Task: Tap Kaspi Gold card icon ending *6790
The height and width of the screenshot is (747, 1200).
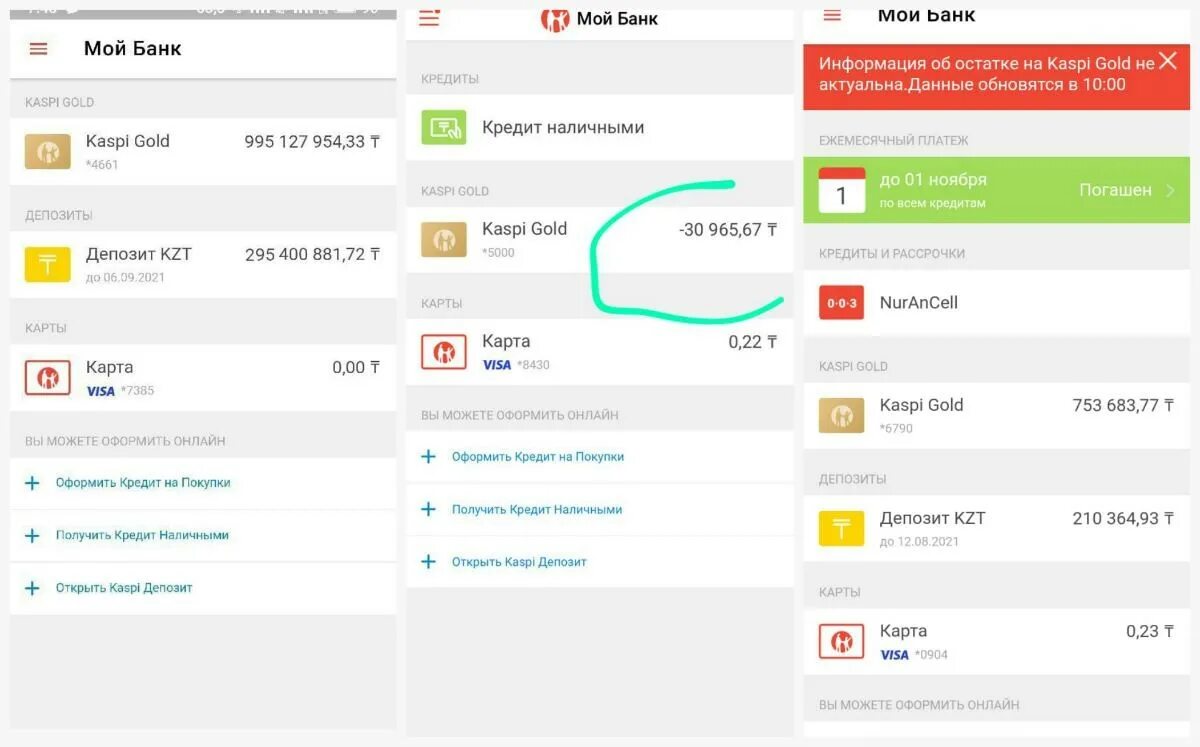Action: (x=841, y=415)
